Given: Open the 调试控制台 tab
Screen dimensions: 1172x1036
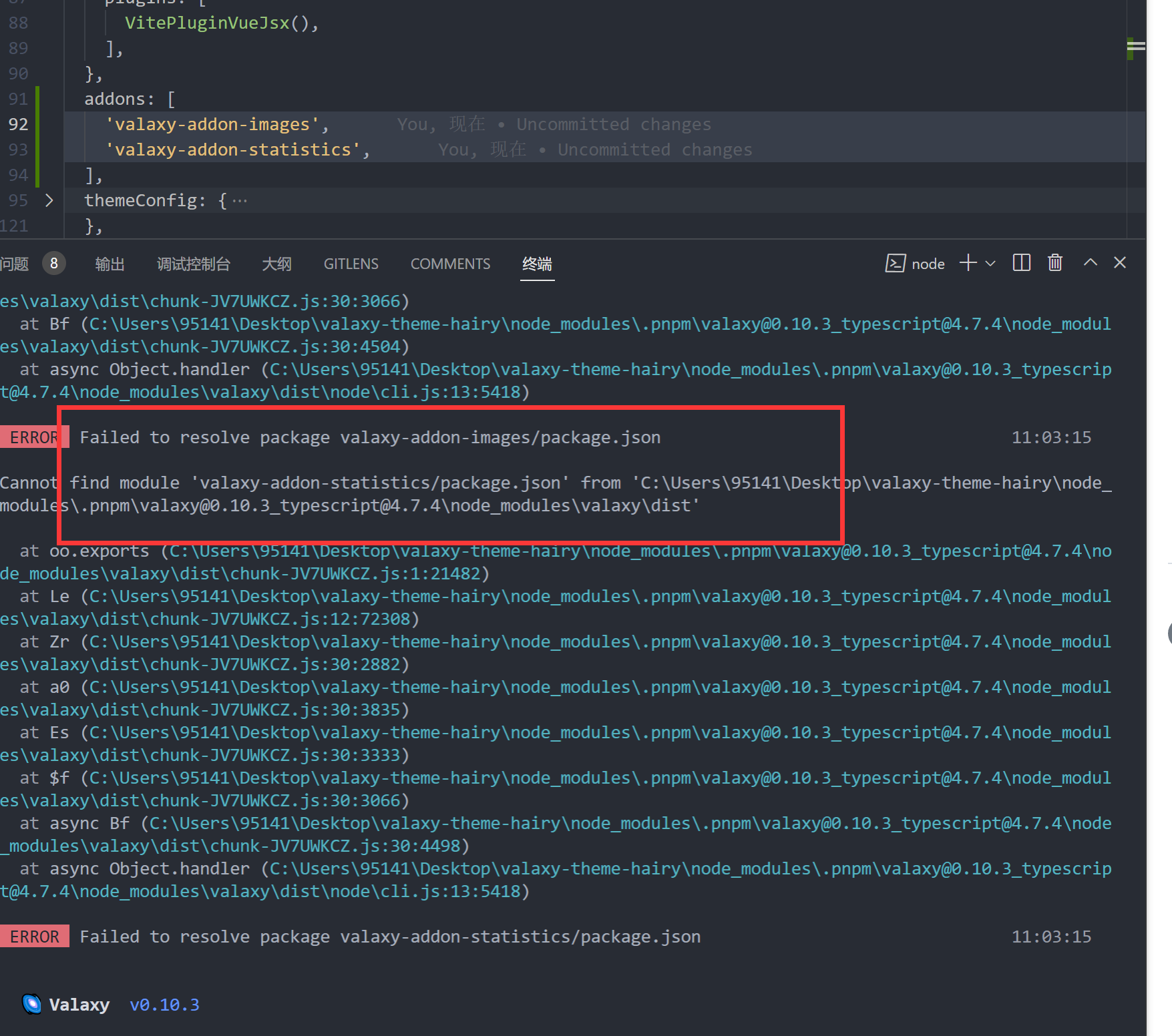Looking at the screenshot, I should 194,264.
